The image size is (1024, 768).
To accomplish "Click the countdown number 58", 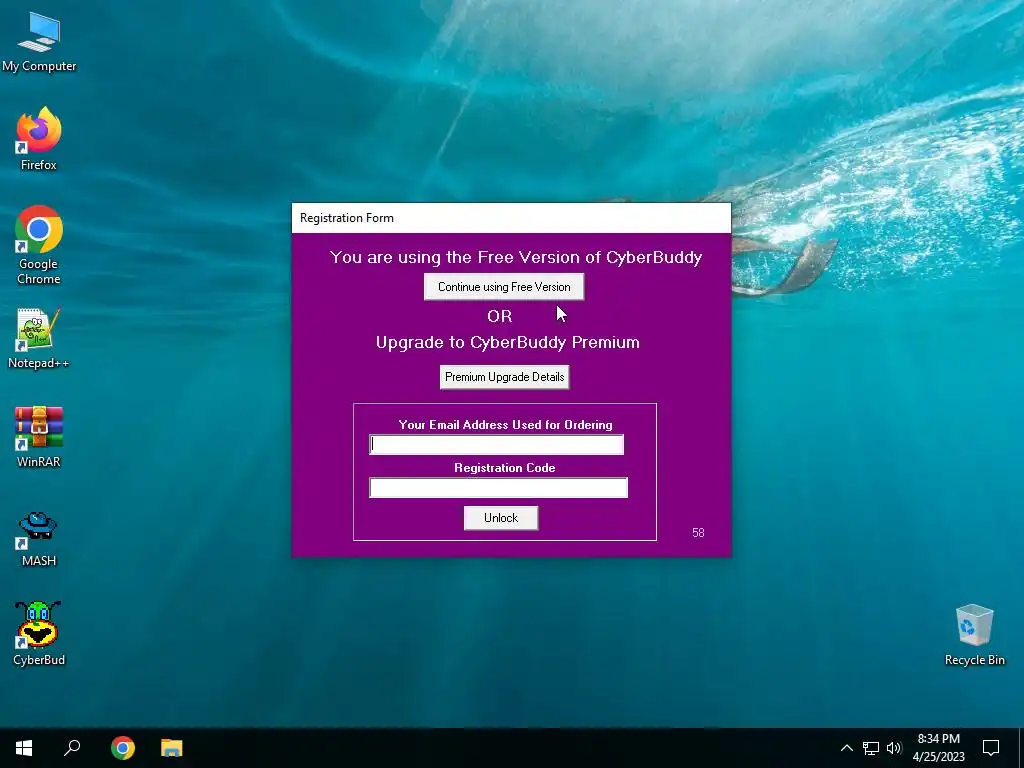I will coord(698,533).
